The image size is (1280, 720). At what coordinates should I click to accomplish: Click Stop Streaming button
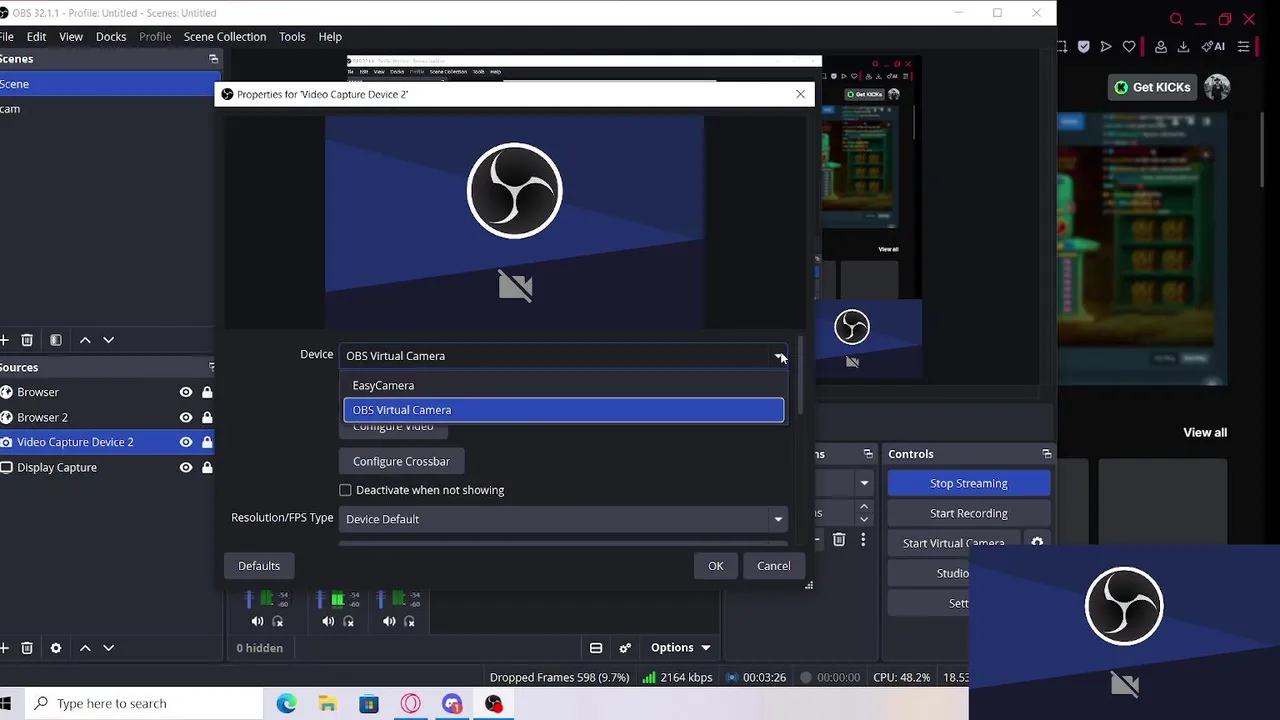tap(969, 484)
